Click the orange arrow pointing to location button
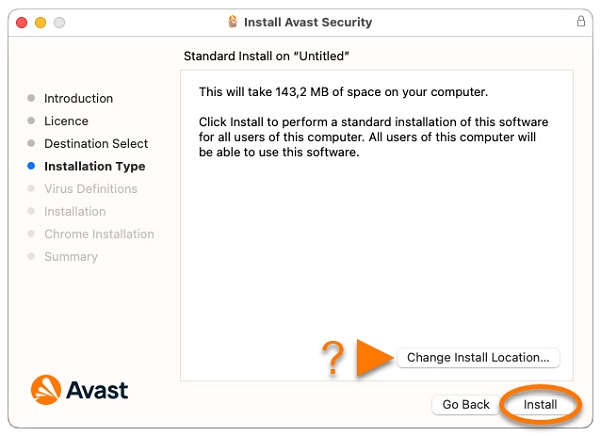The image size is (600, 436). click(375, 358)
